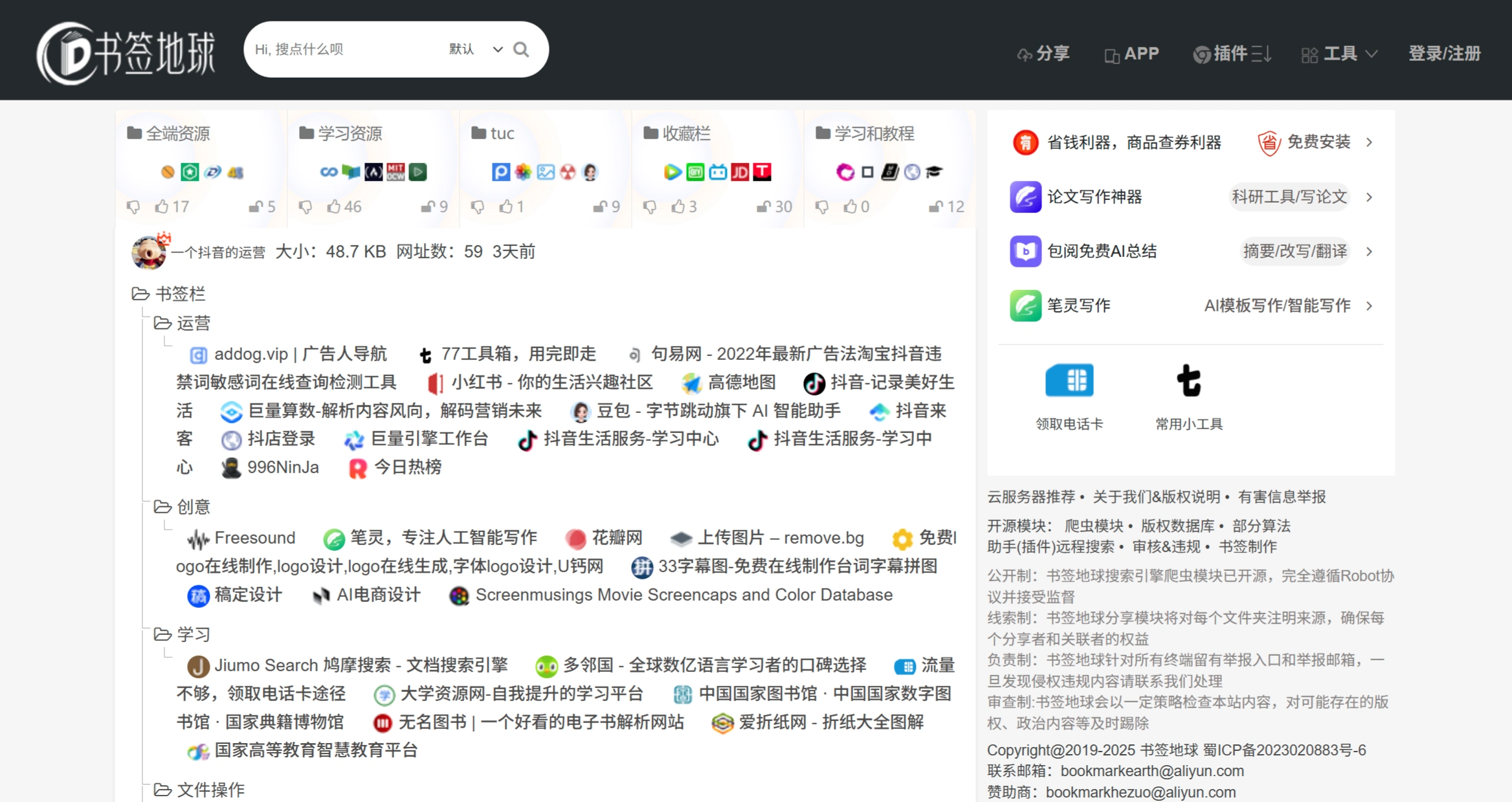
Task: Open the 学习和教程 folder card
Action: pyautogui.click(x=889, y=169)
